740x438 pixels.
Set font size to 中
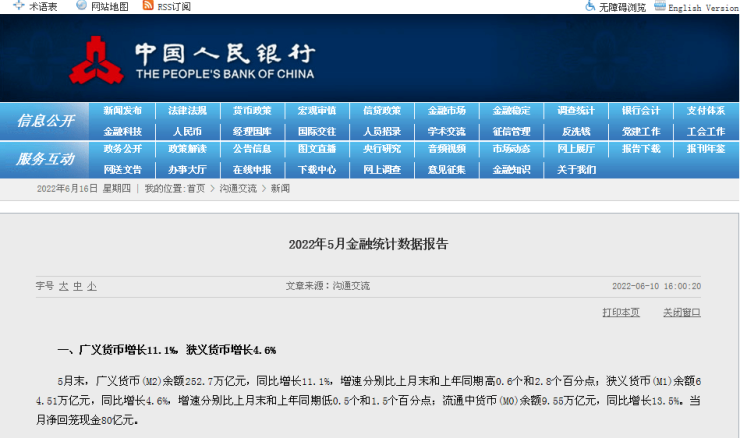point(78,286)
